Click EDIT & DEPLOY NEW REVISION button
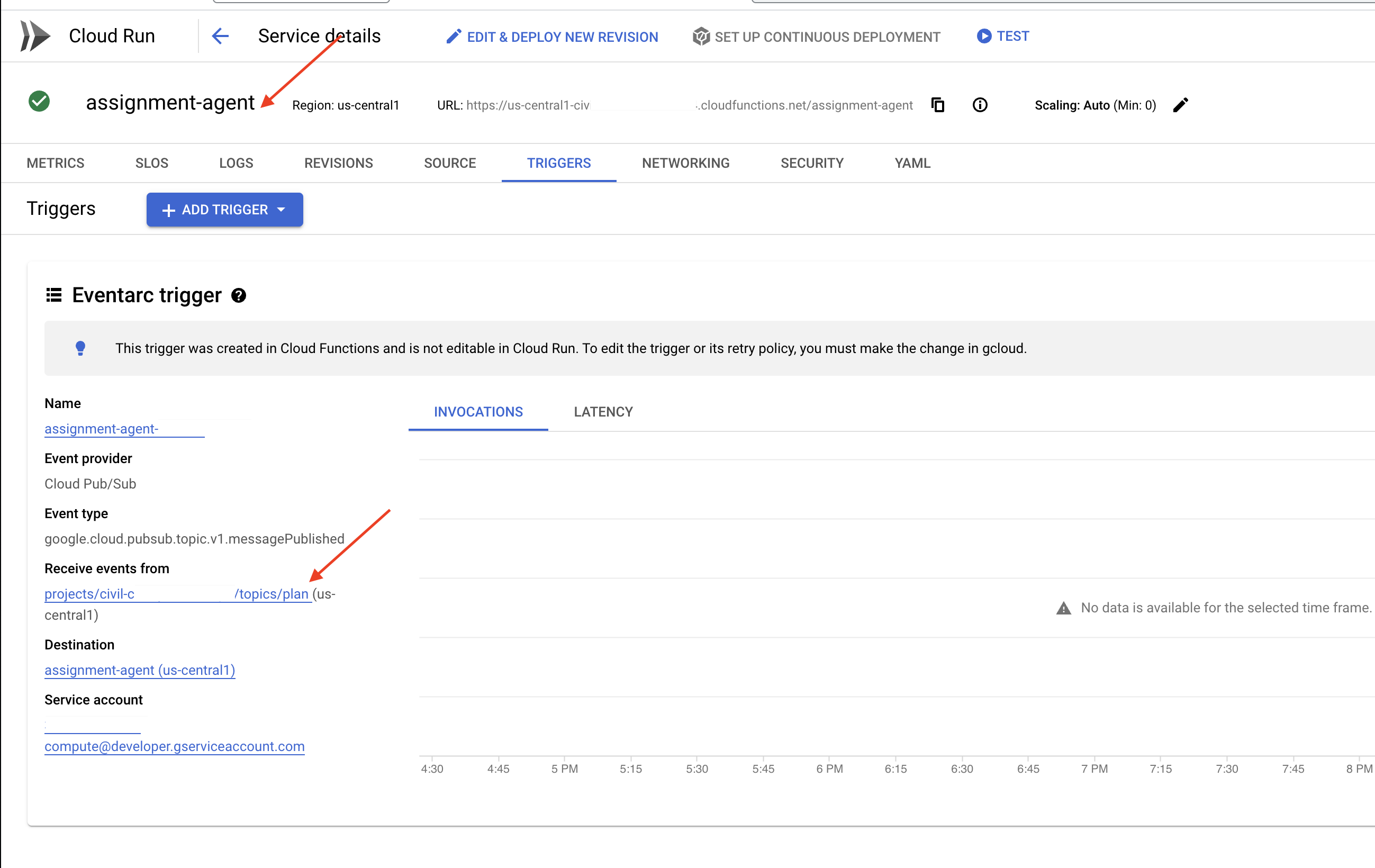The height and width of the screenshot is (868, 1375). click(x=553, y=37)
